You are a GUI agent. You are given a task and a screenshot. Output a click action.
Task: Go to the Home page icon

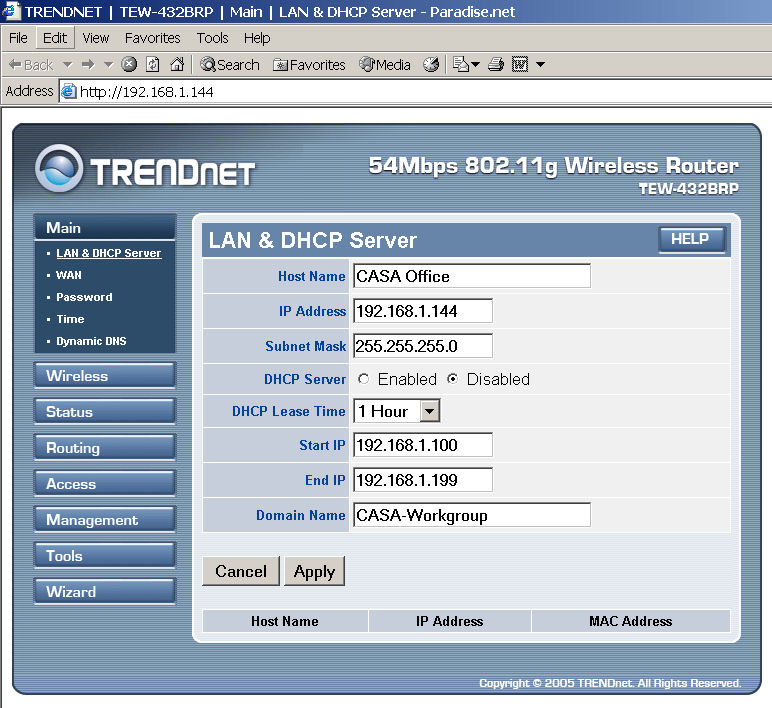177,64
